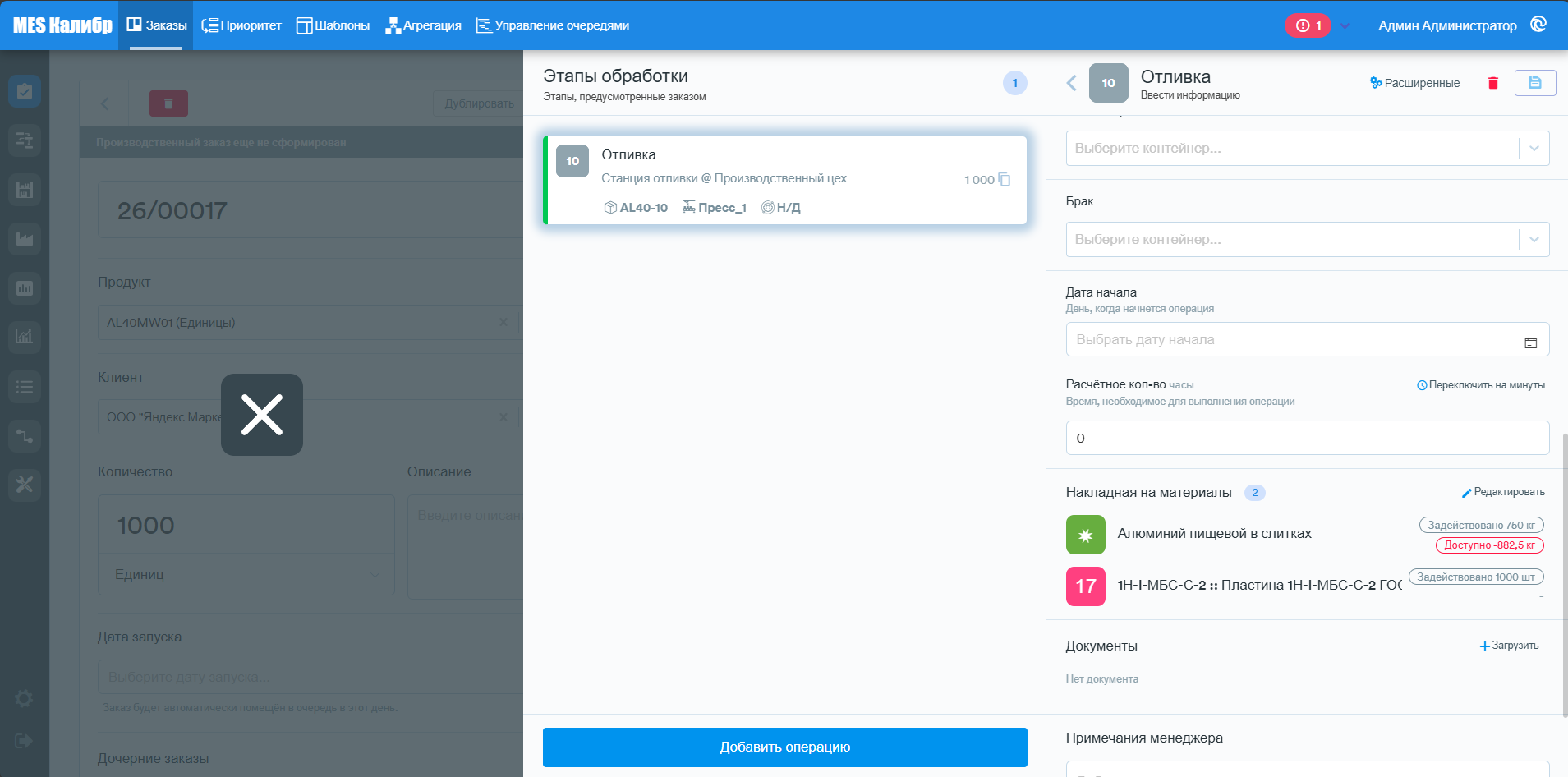Delete the Отливка operation with trash icon
Image resolution: width=1568 pixels, height=777 pixels.
(1493, 83)
